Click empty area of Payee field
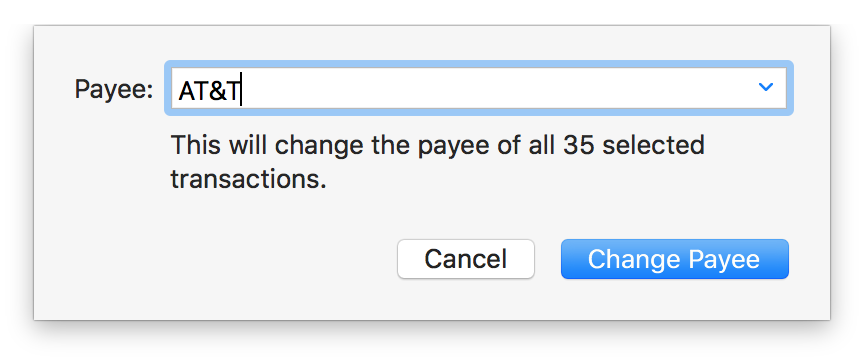Viewport: 864px width, 362px height. coord(496,88)
